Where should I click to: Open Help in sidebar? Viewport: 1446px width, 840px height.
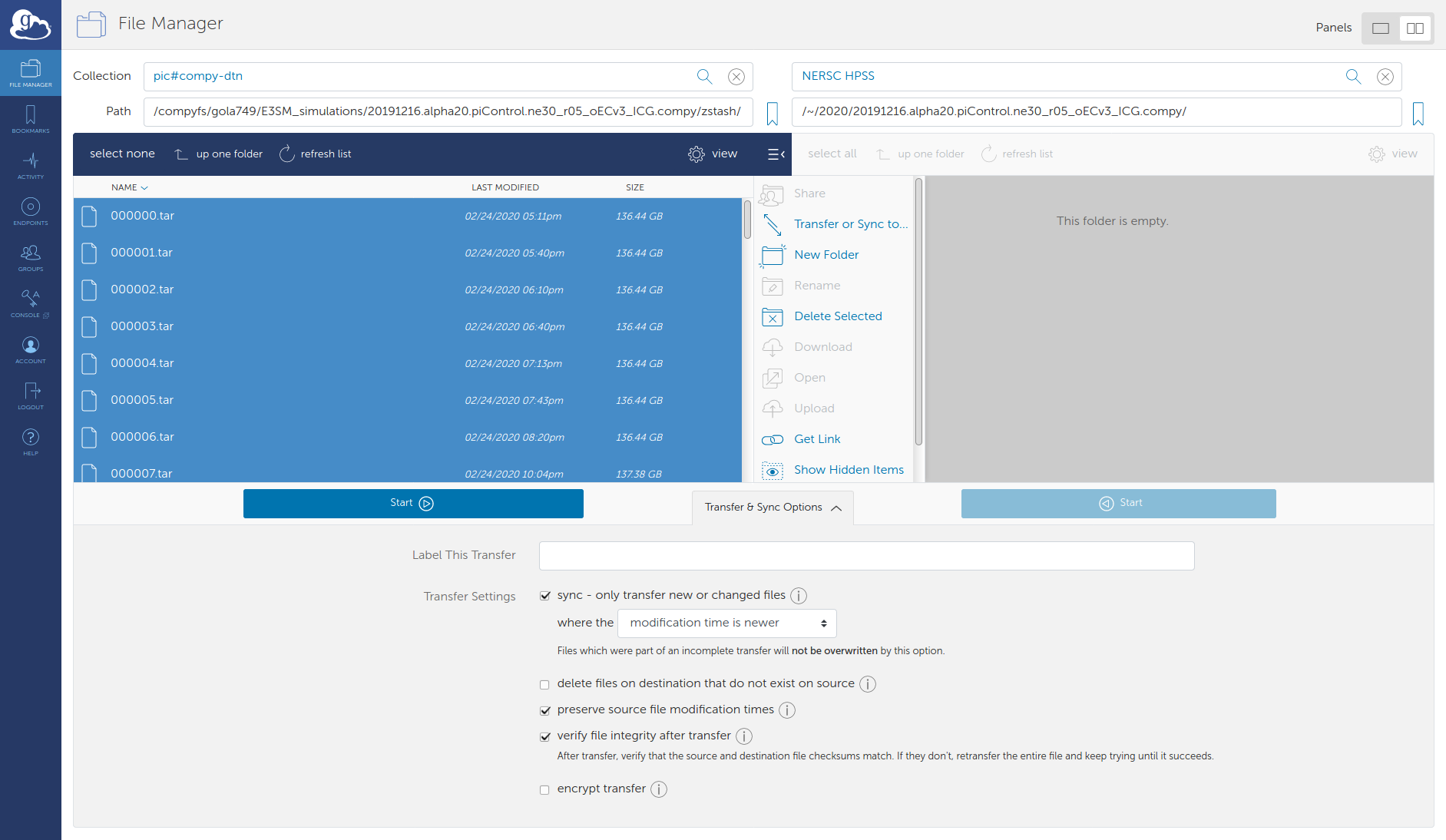pyautogui.click(x=31, y=441)
